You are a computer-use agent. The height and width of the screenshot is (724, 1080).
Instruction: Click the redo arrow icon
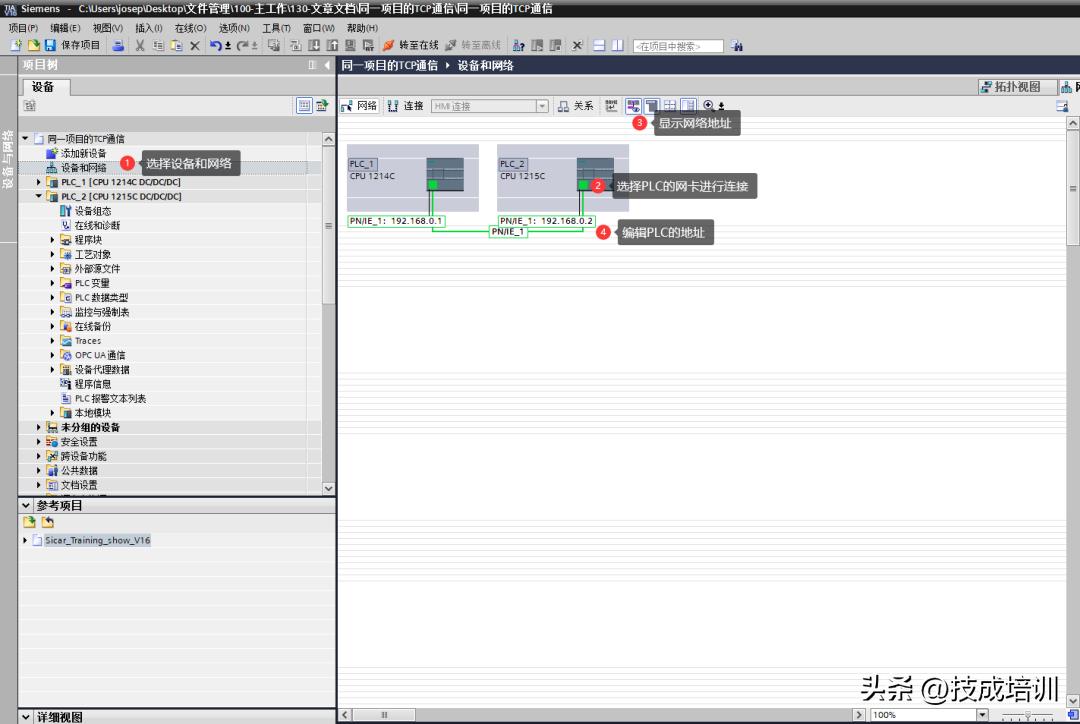pos(242,45)
